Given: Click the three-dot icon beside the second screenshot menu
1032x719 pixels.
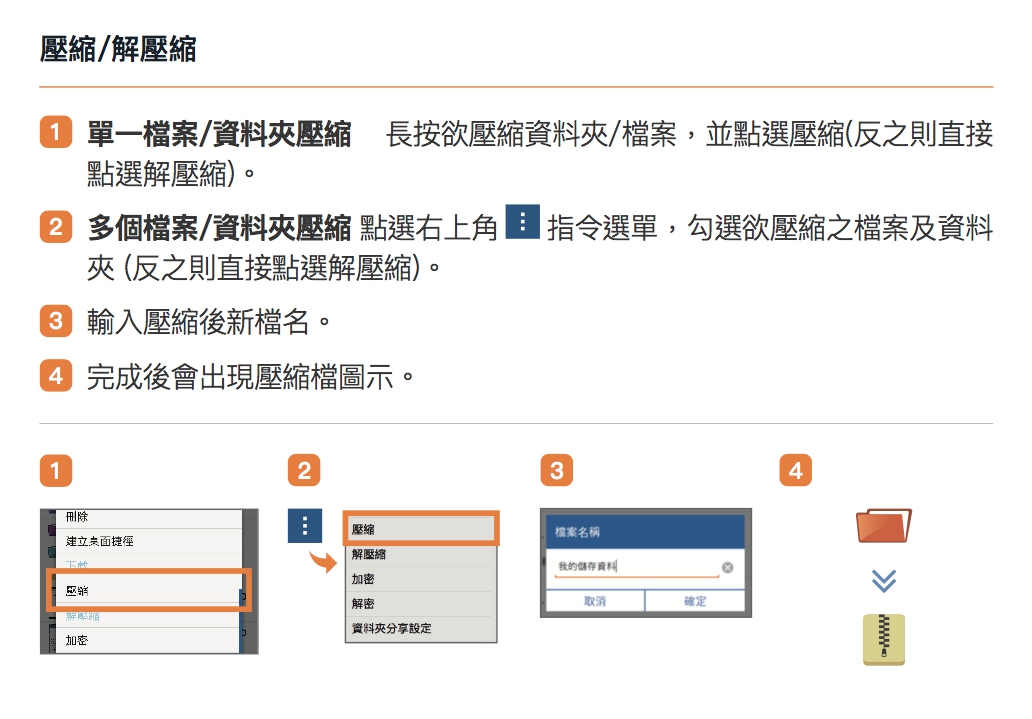Looking at the screenshot, I should click(x=304, y=526).
